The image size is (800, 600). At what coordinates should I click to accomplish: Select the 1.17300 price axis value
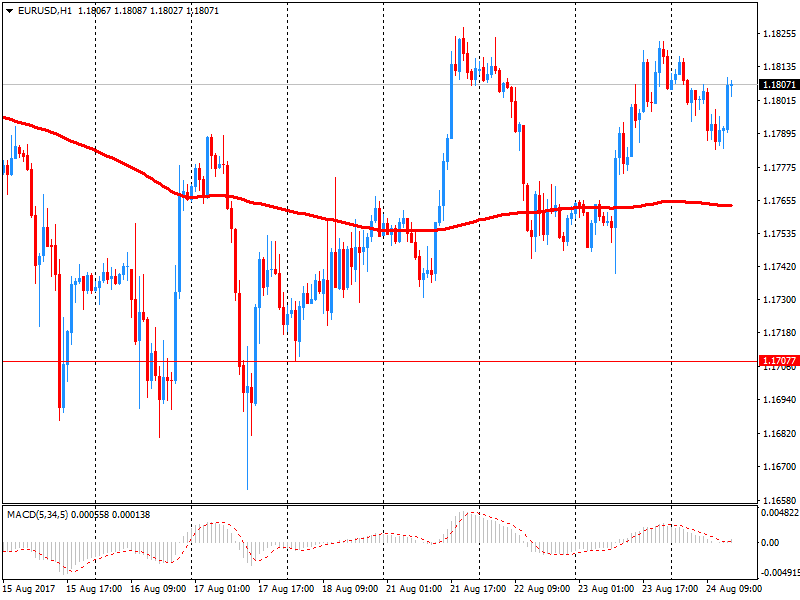coord(779,299)
